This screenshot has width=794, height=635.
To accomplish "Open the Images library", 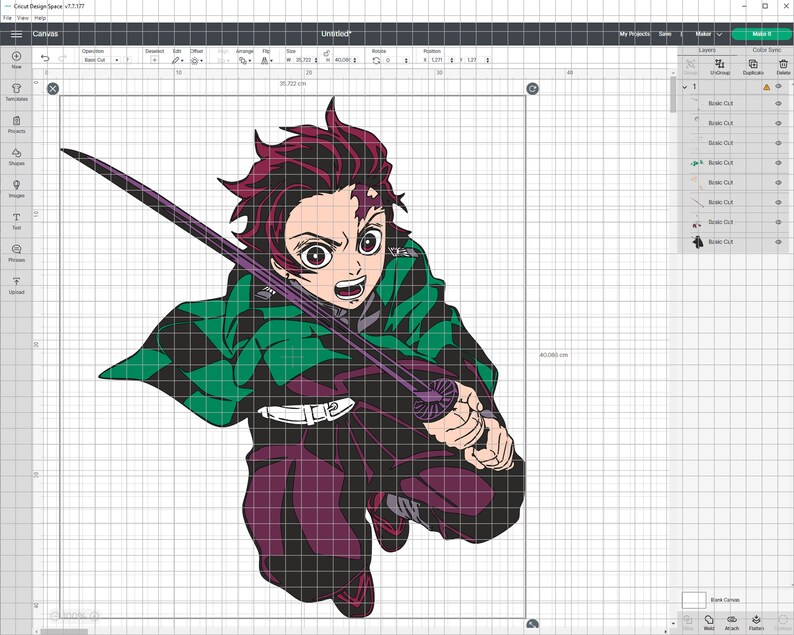I will click(x=16, y=188).
